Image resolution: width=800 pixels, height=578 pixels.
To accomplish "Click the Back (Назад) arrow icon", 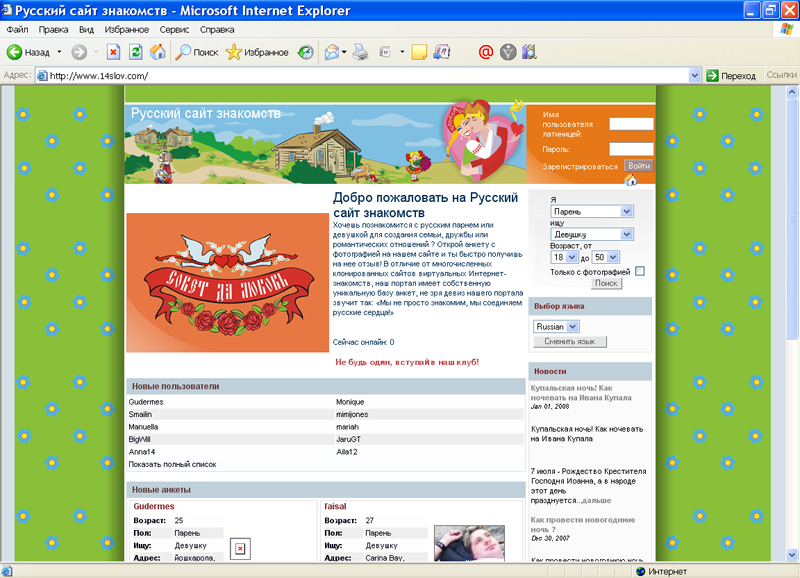I will point(14,52).
